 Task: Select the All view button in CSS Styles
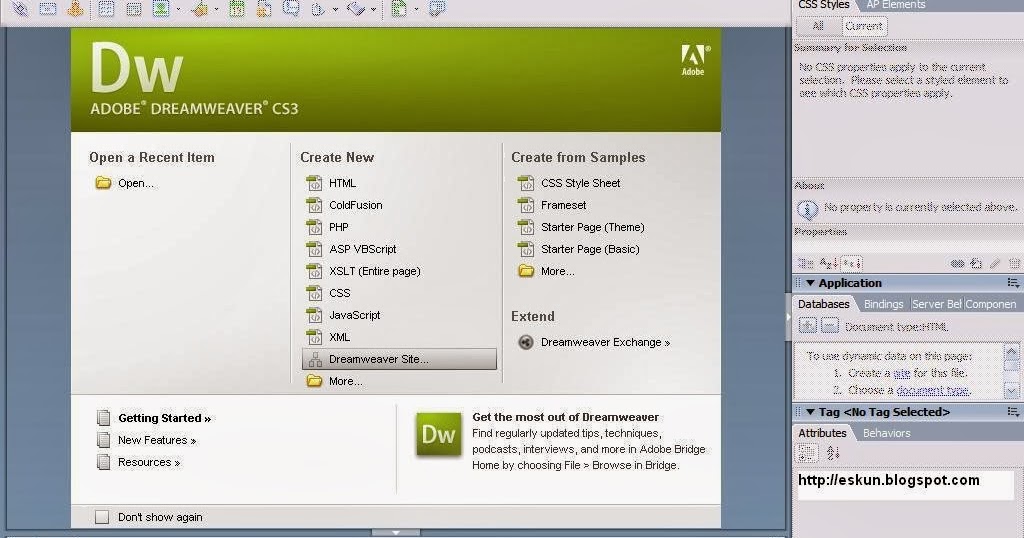coord(818,26)
